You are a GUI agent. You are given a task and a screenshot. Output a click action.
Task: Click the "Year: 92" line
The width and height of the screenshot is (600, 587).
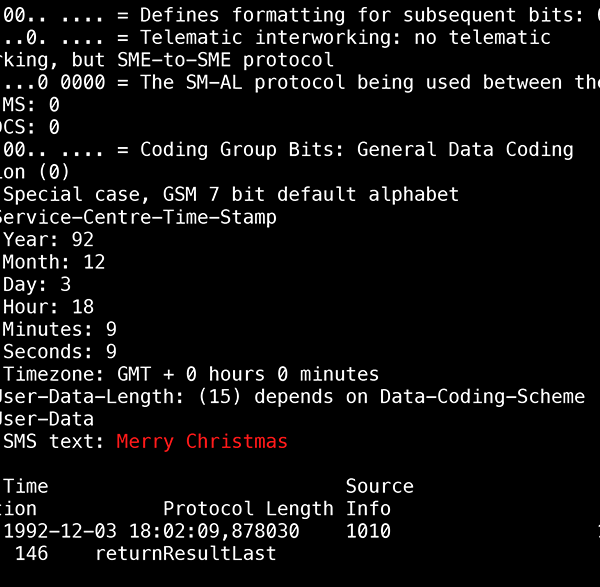click(x=48, y=239)
